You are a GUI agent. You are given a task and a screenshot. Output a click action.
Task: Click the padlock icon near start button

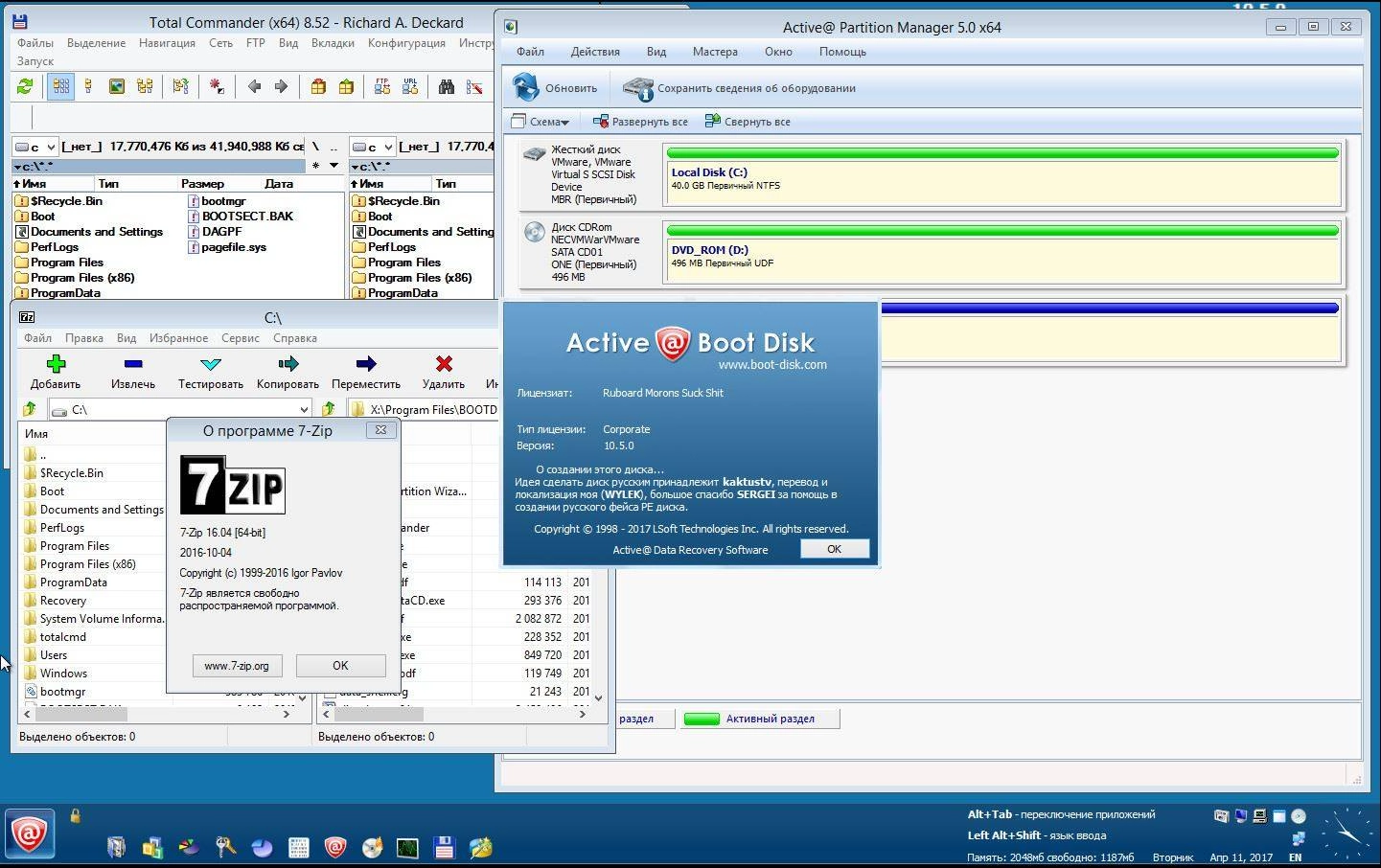point(75,815)
